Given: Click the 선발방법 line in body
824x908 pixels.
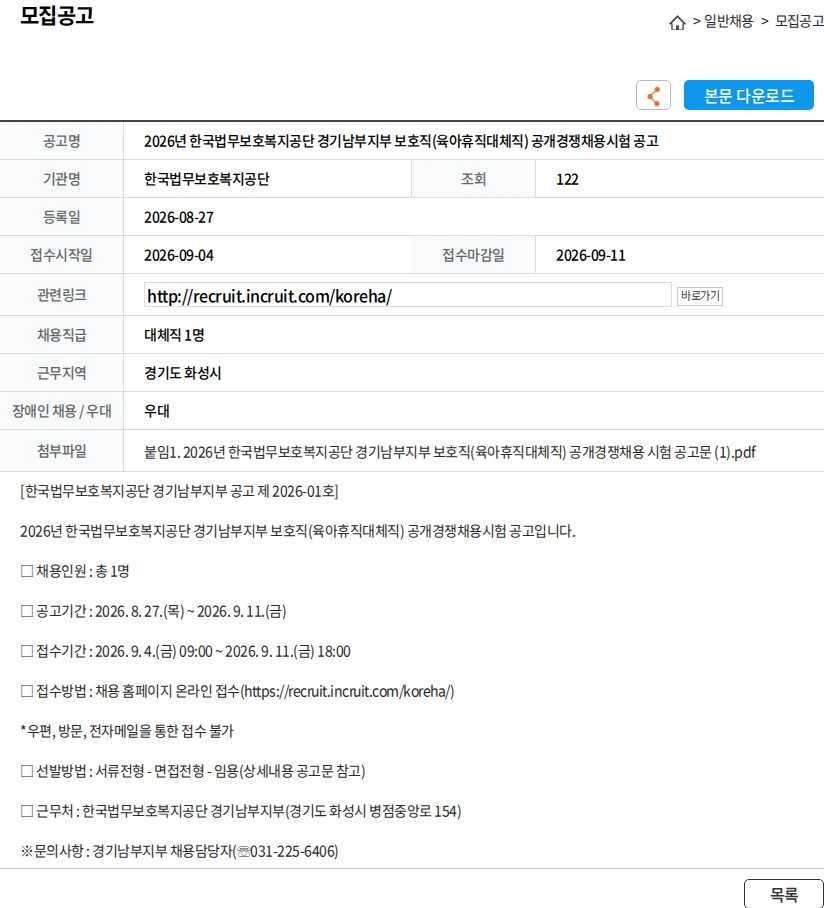Looking at the screenshot, I should (193, 771).
